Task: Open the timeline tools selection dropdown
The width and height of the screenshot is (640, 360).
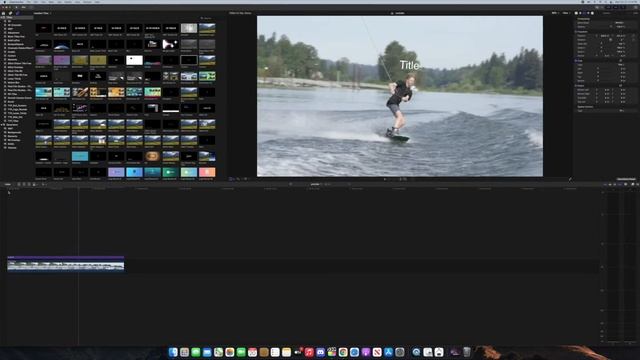Action: tap(43, 184)
